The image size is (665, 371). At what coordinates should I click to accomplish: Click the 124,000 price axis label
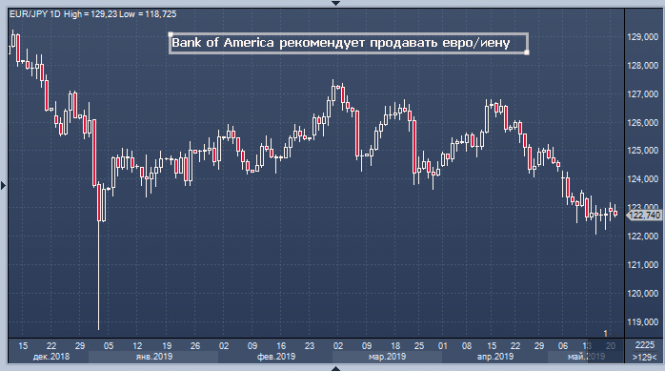(643, 179)
